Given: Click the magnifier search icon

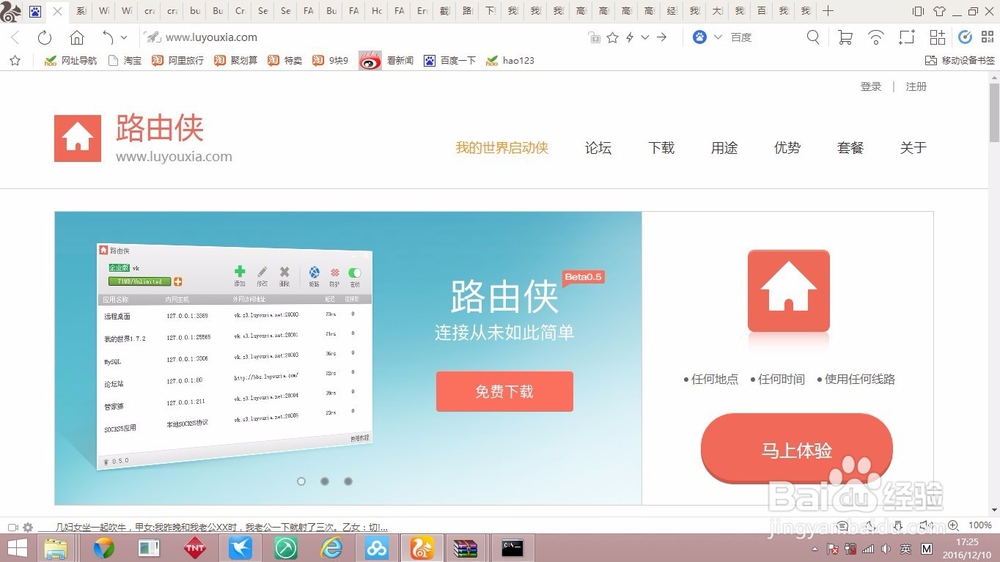Looking at the screenshot, I should [812, 38].
